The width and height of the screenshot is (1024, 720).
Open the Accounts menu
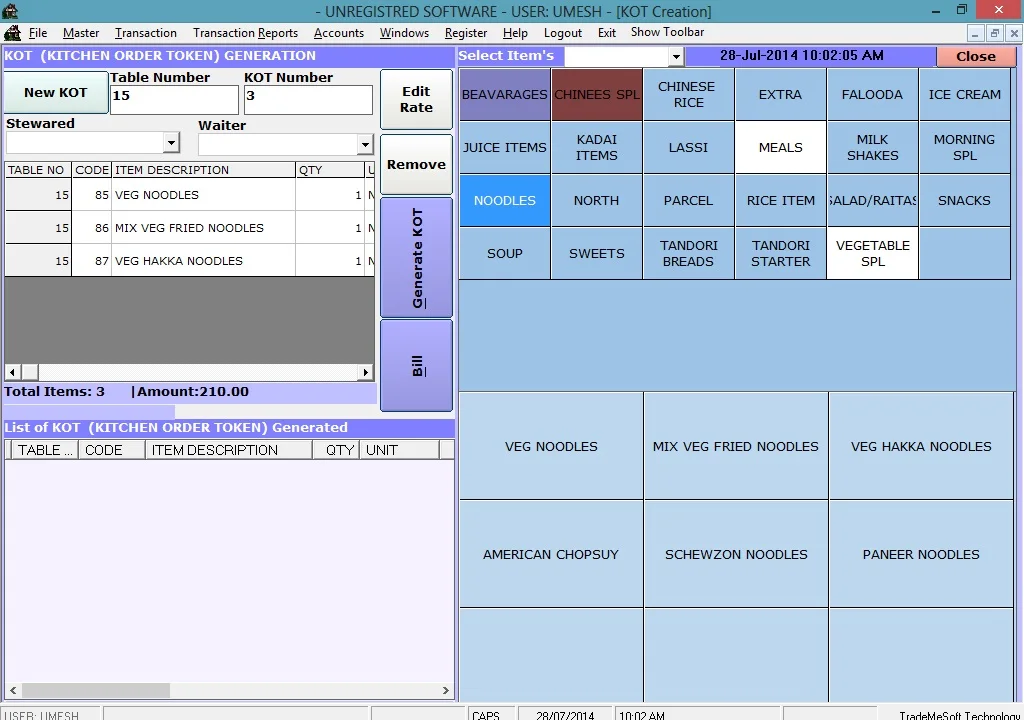point(338,33)
